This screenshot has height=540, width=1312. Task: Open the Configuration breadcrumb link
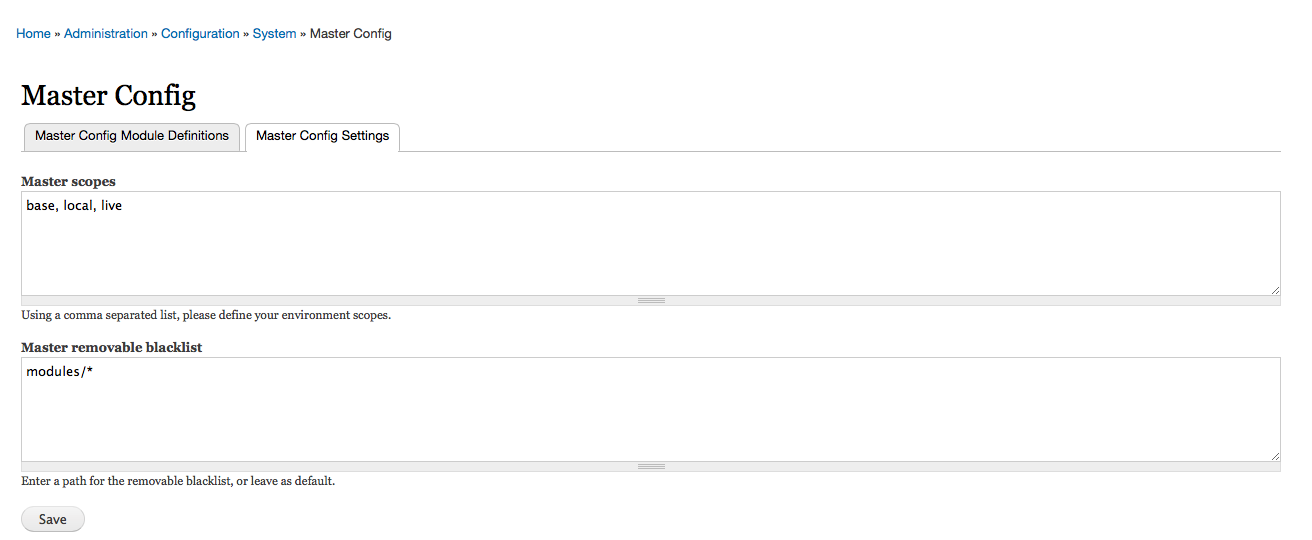tap(200, 34)
